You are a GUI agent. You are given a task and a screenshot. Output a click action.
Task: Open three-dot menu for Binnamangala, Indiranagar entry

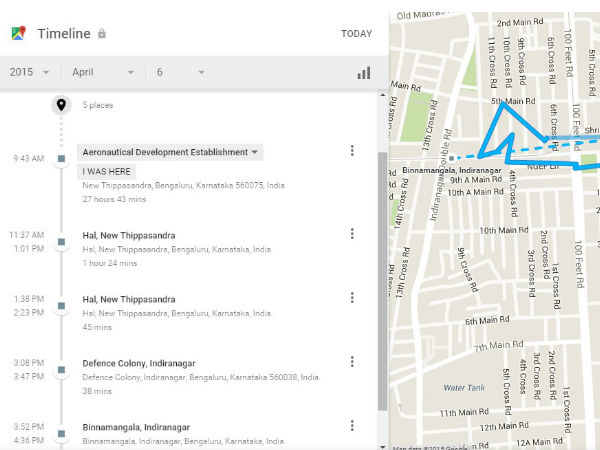[x=352, y=427]
